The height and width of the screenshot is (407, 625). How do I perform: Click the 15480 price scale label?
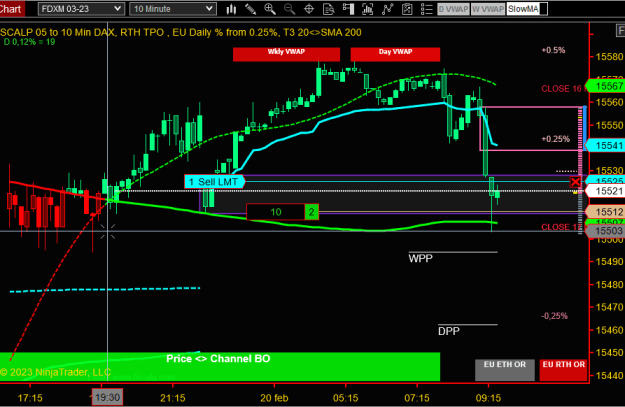[x=609, y=285]
